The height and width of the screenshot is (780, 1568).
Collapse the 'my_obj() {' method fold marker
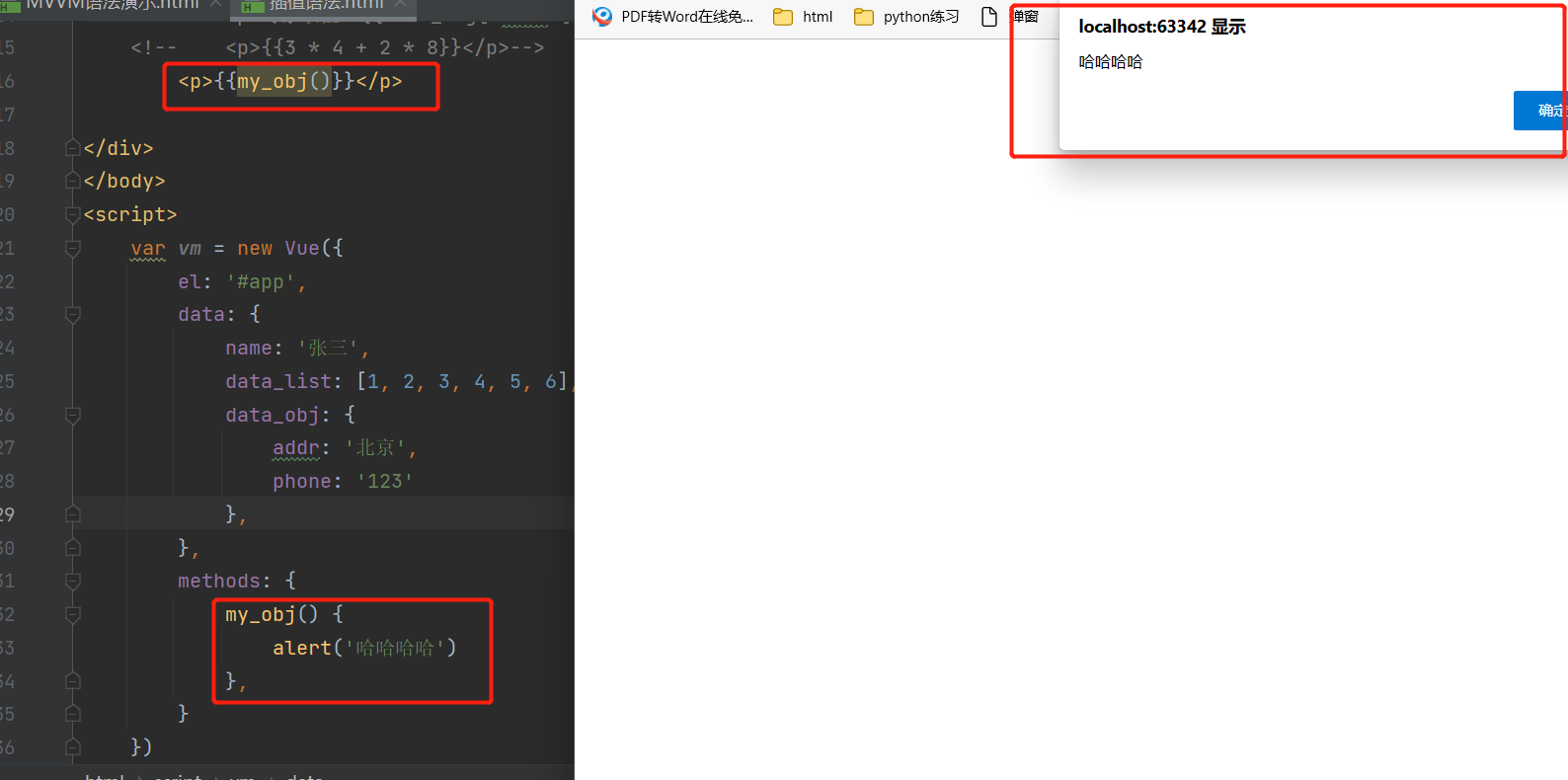(x=72, y=614)
